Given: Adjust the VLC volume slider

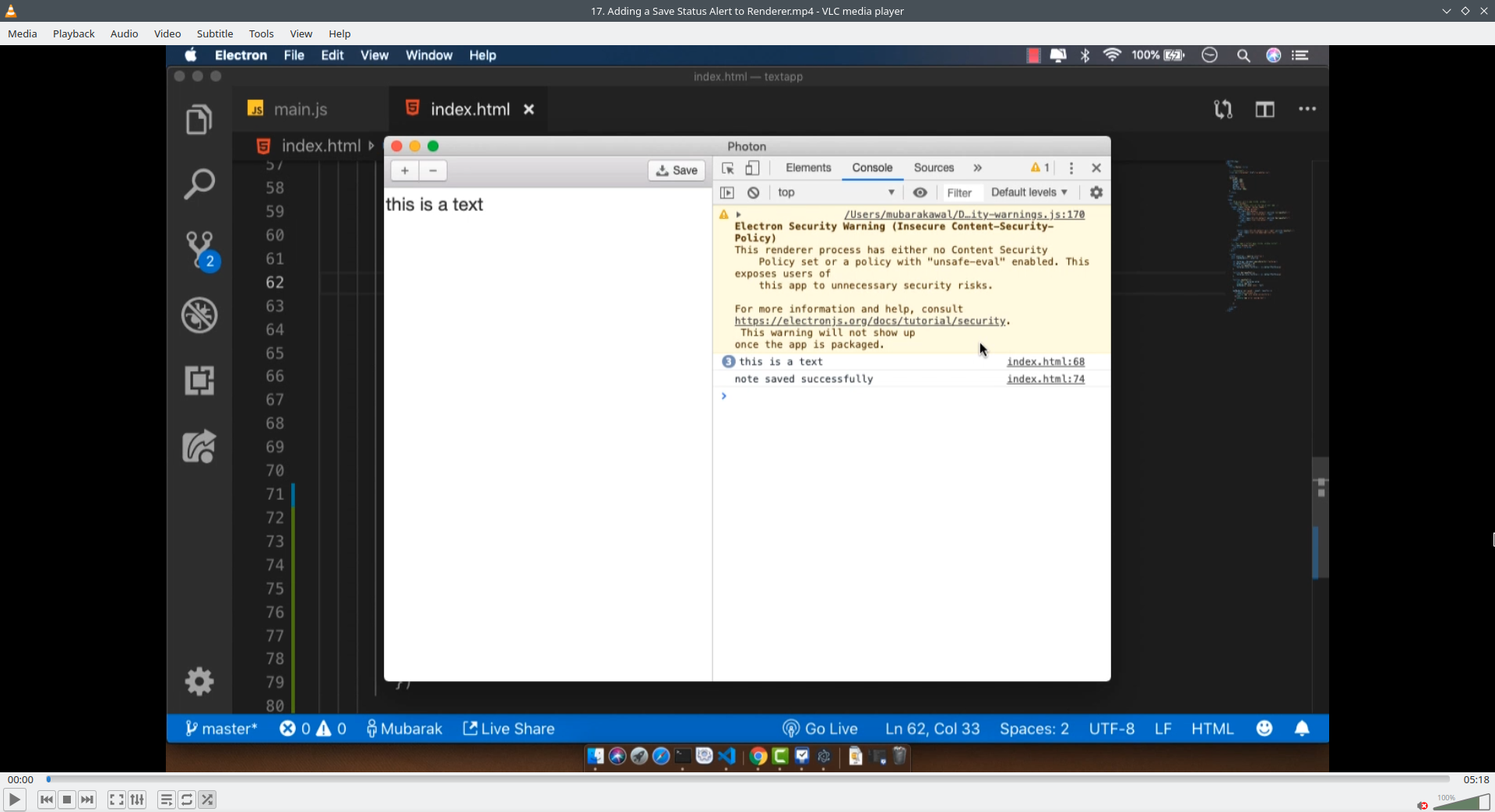Looking at the screenshot, I should [x=1462, y=803].
